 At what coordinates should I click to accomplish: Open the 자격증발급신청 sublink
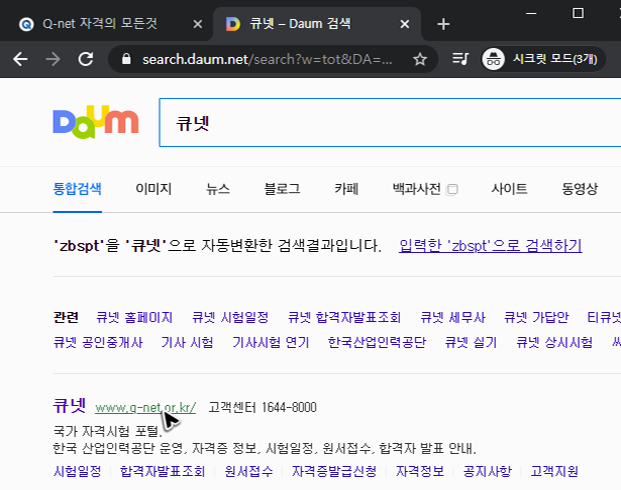pyautogui.click(x=334, y=471)
